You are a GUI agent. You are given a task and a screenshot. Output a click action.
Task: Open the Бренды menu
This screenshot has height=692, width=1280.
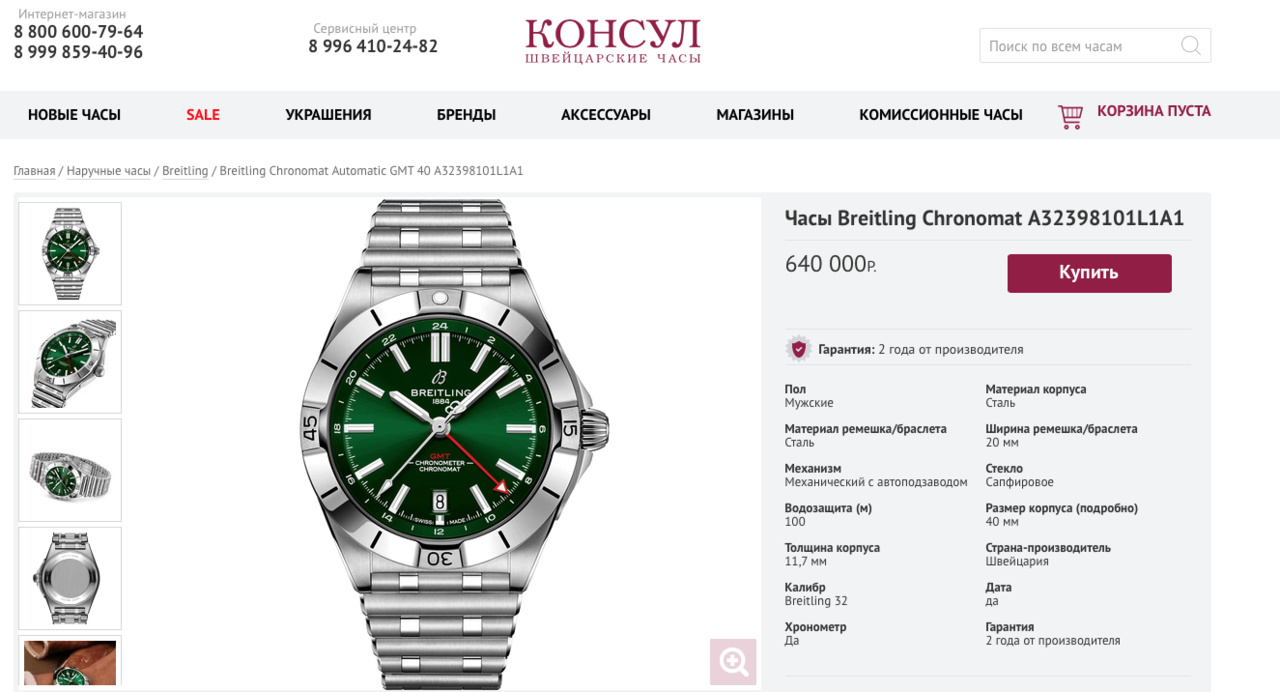[x=466, y=115]
